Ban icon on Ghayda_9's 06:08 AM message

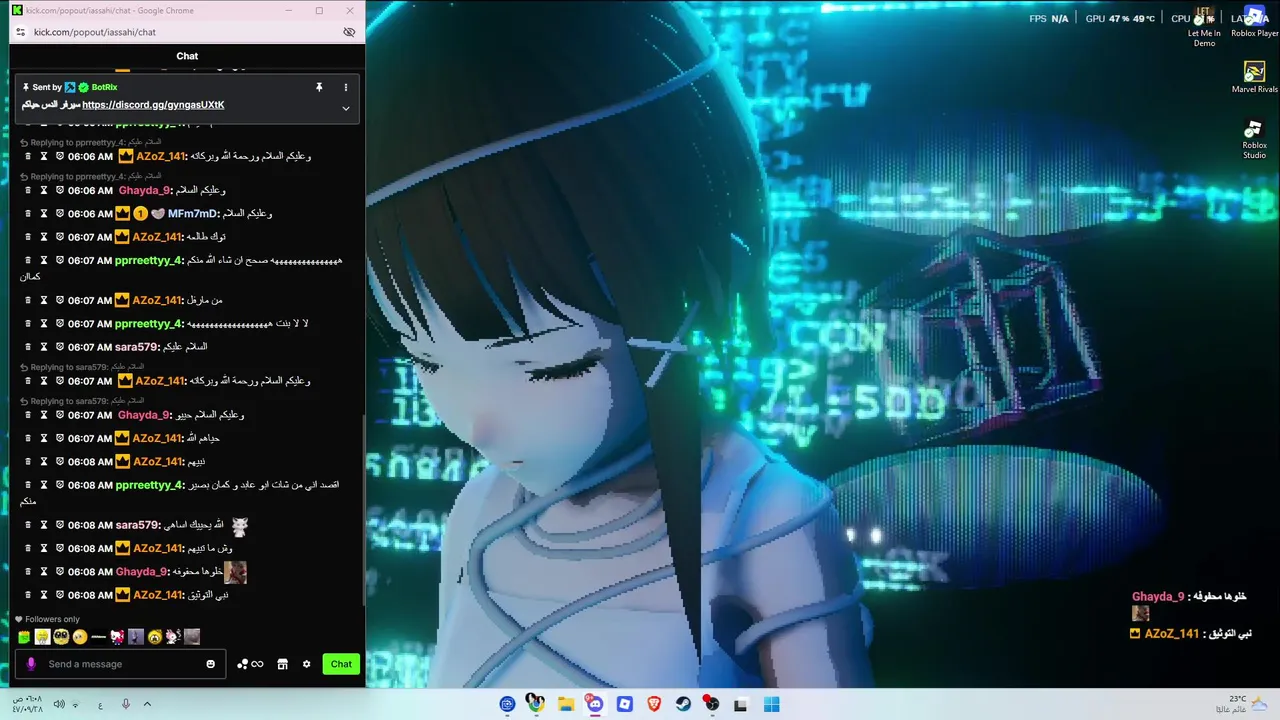60,572
